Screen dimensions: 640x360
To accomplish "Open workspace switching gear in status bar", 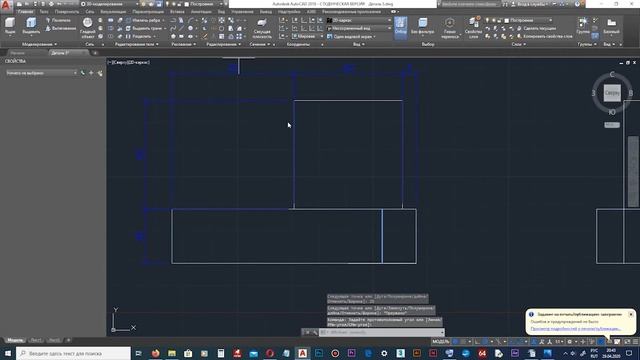I will click(x=569, y=342).
